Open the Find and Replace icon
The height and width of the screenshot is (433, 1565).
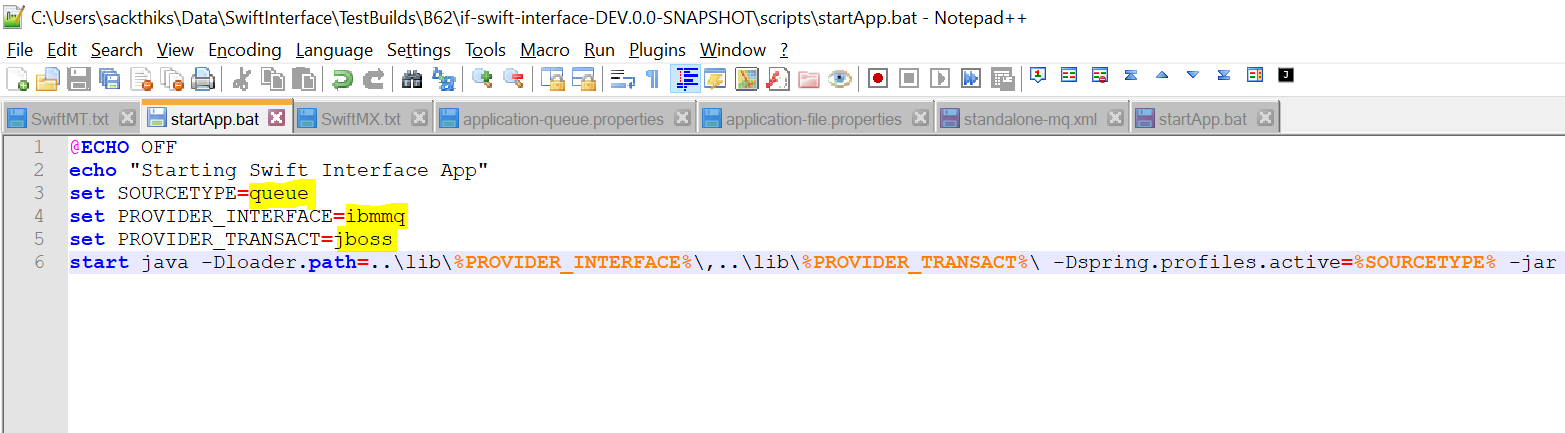442,78
